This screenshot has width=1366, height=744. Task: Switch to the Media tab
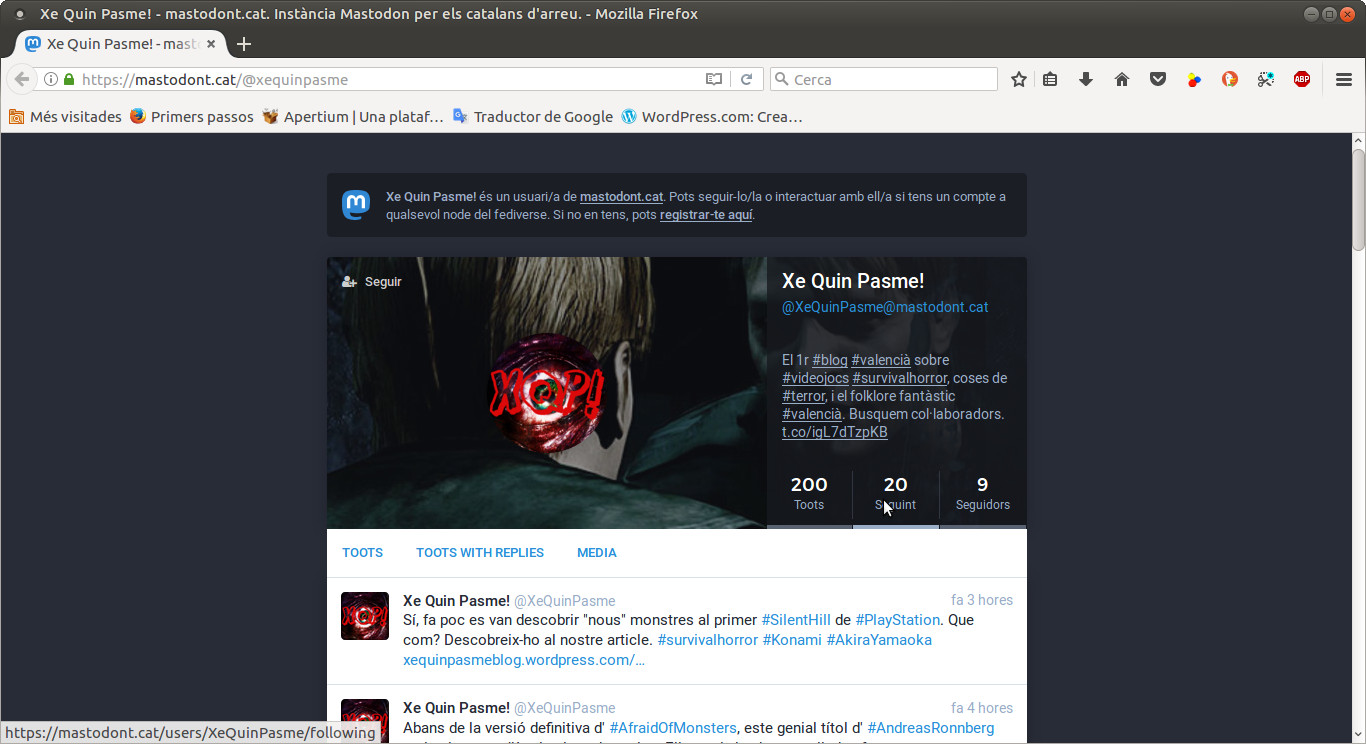click(597, 553)
